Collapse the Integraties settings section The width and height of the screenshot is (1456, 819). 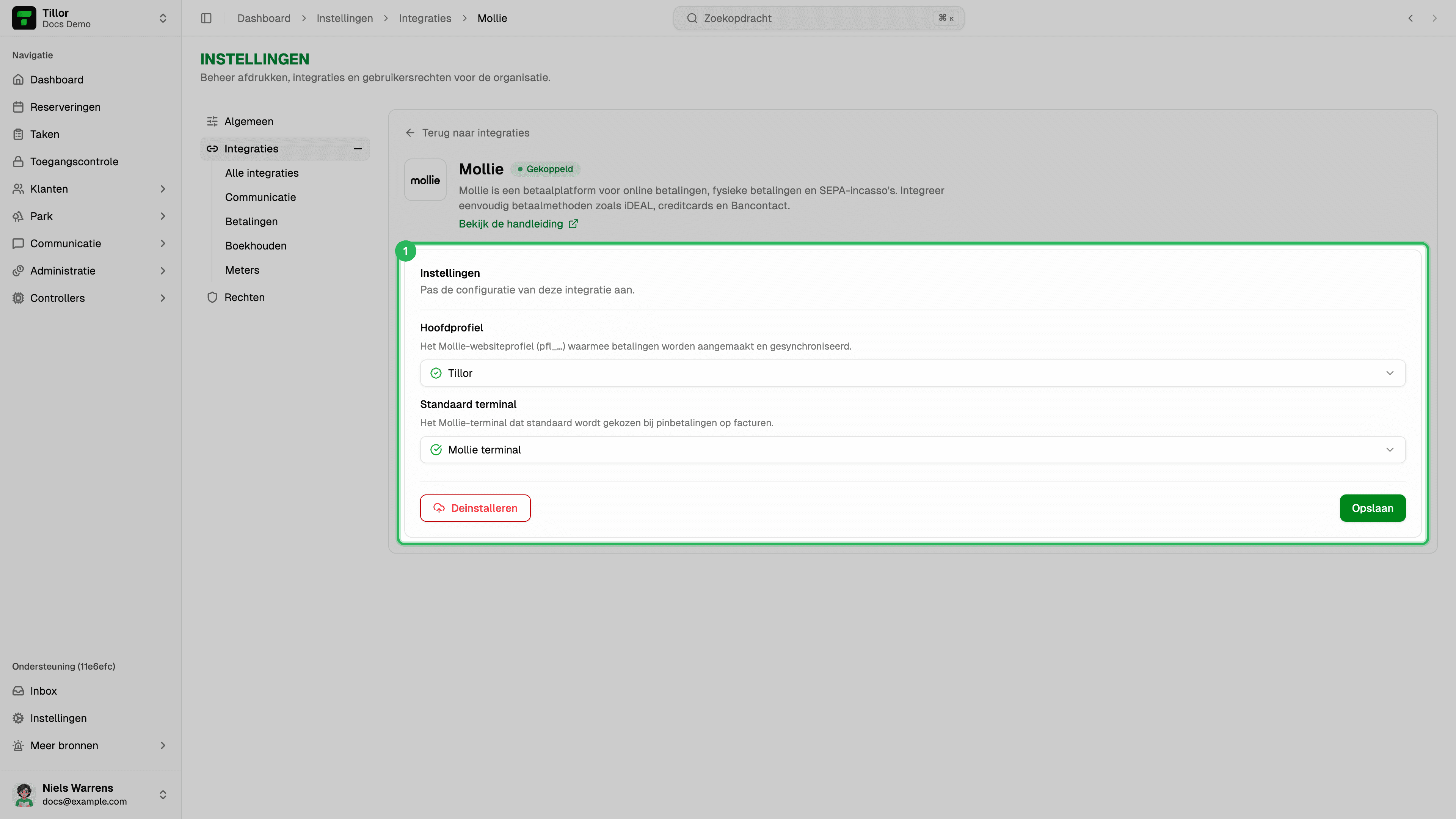(x=358, y=149)
